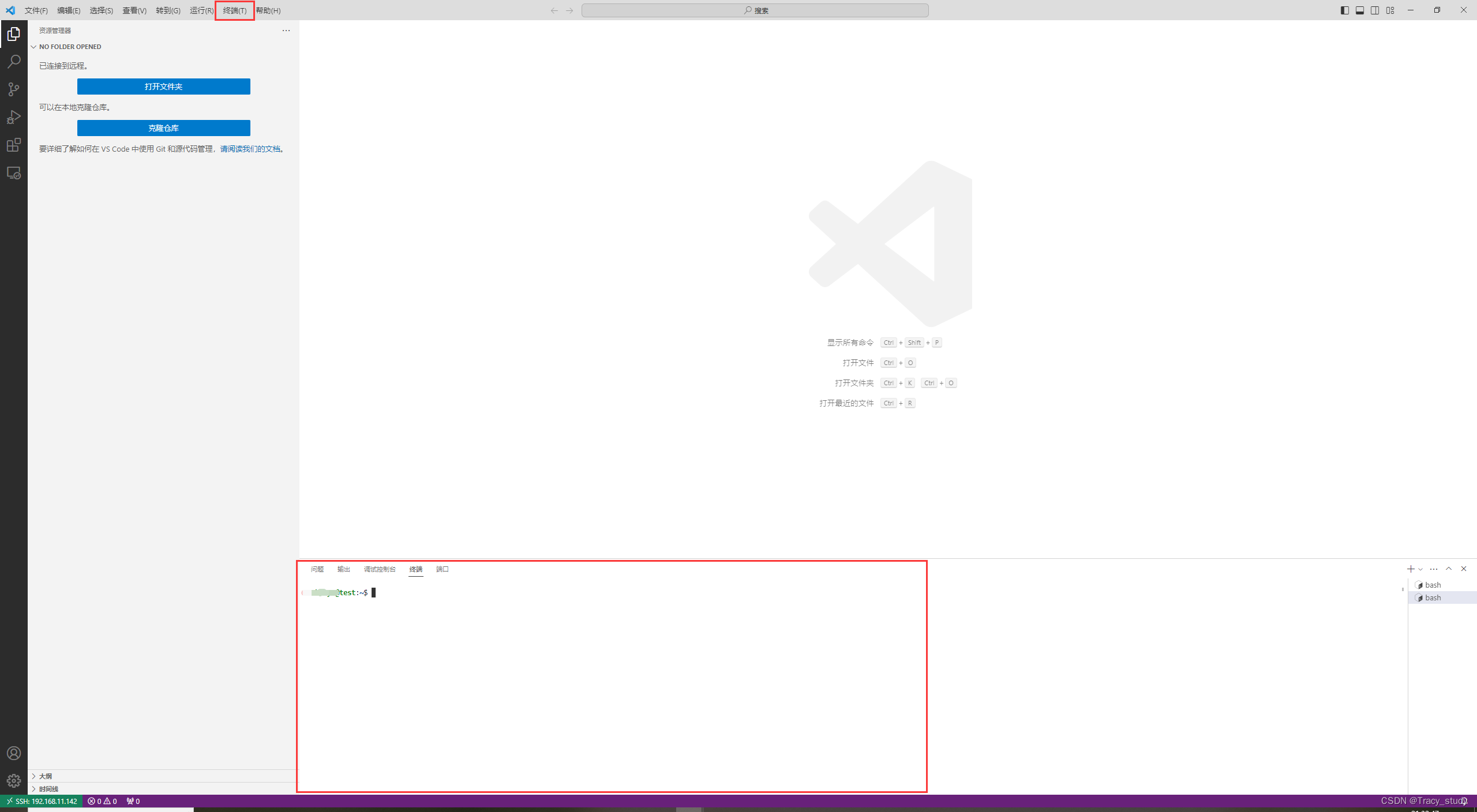Viewport: 1477px width, 812px height.
Task: Open notifications bell in status bar
Action: 1464,801
